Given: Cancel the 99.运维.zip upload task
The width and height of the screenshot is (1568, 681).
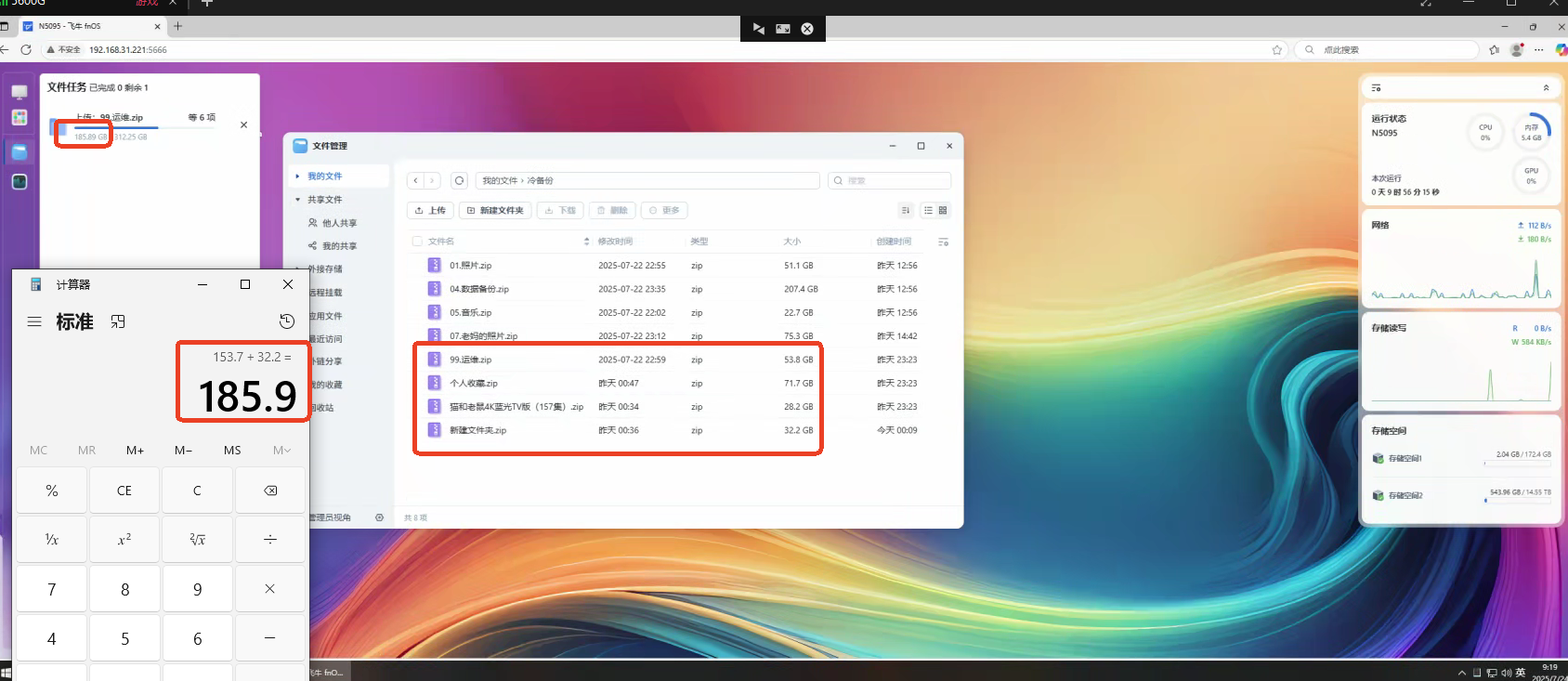Looking at the screenshot, I should pyautogui.click(x=243, y=124).
